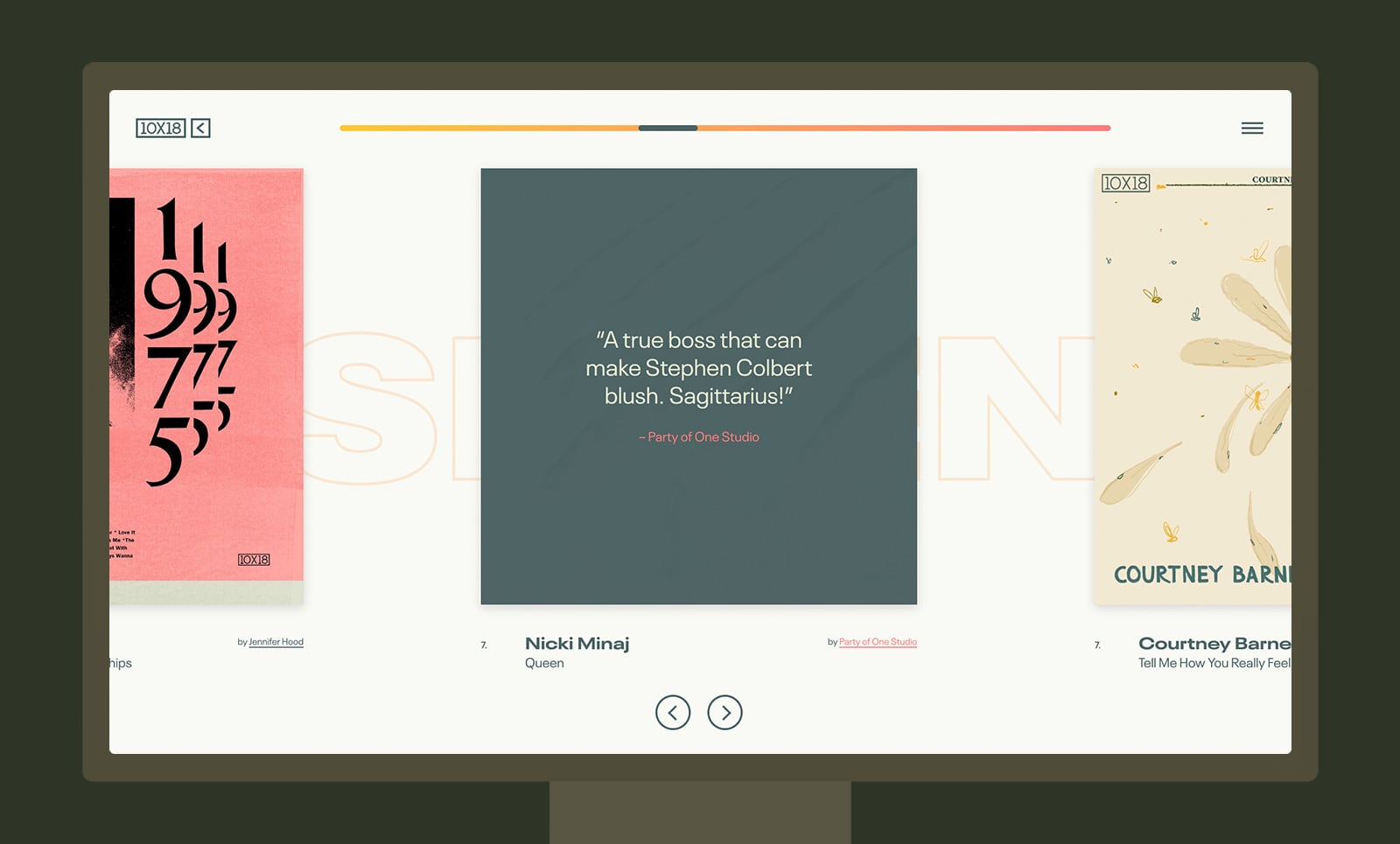Click the 10X18 badge on the Courtney Barnett poster
Screen dimensions: 1400x844
[x=1125, y=184]
